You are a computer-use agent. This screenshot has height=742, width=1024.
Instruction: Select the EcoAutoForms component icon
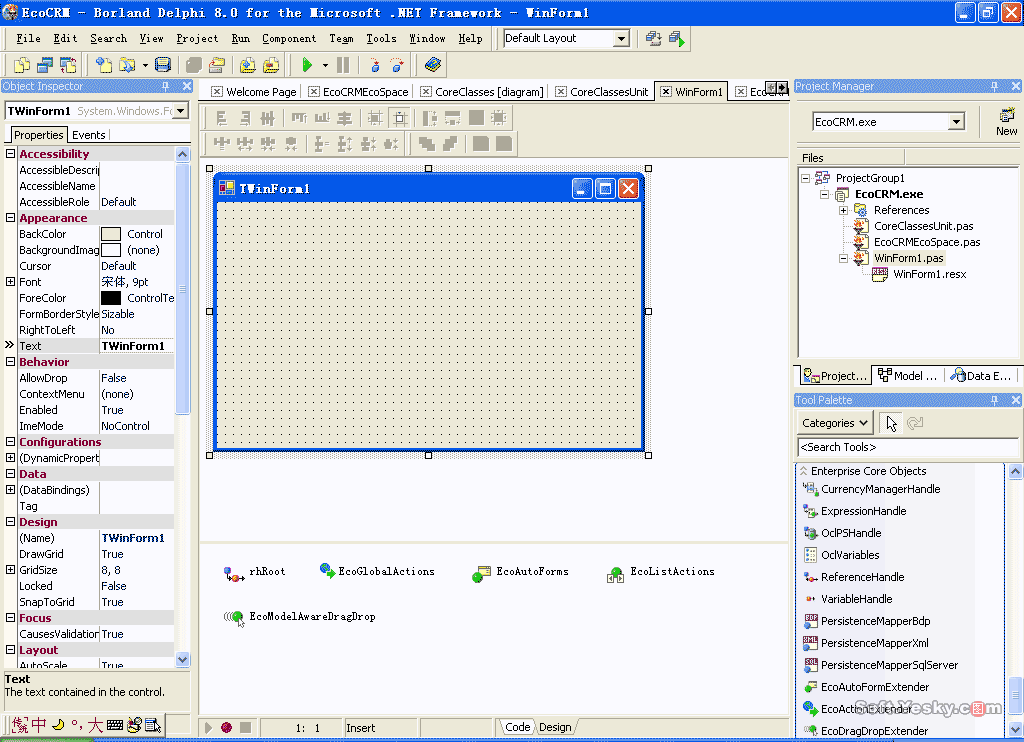pyautogui.click(x=481, y=574)
